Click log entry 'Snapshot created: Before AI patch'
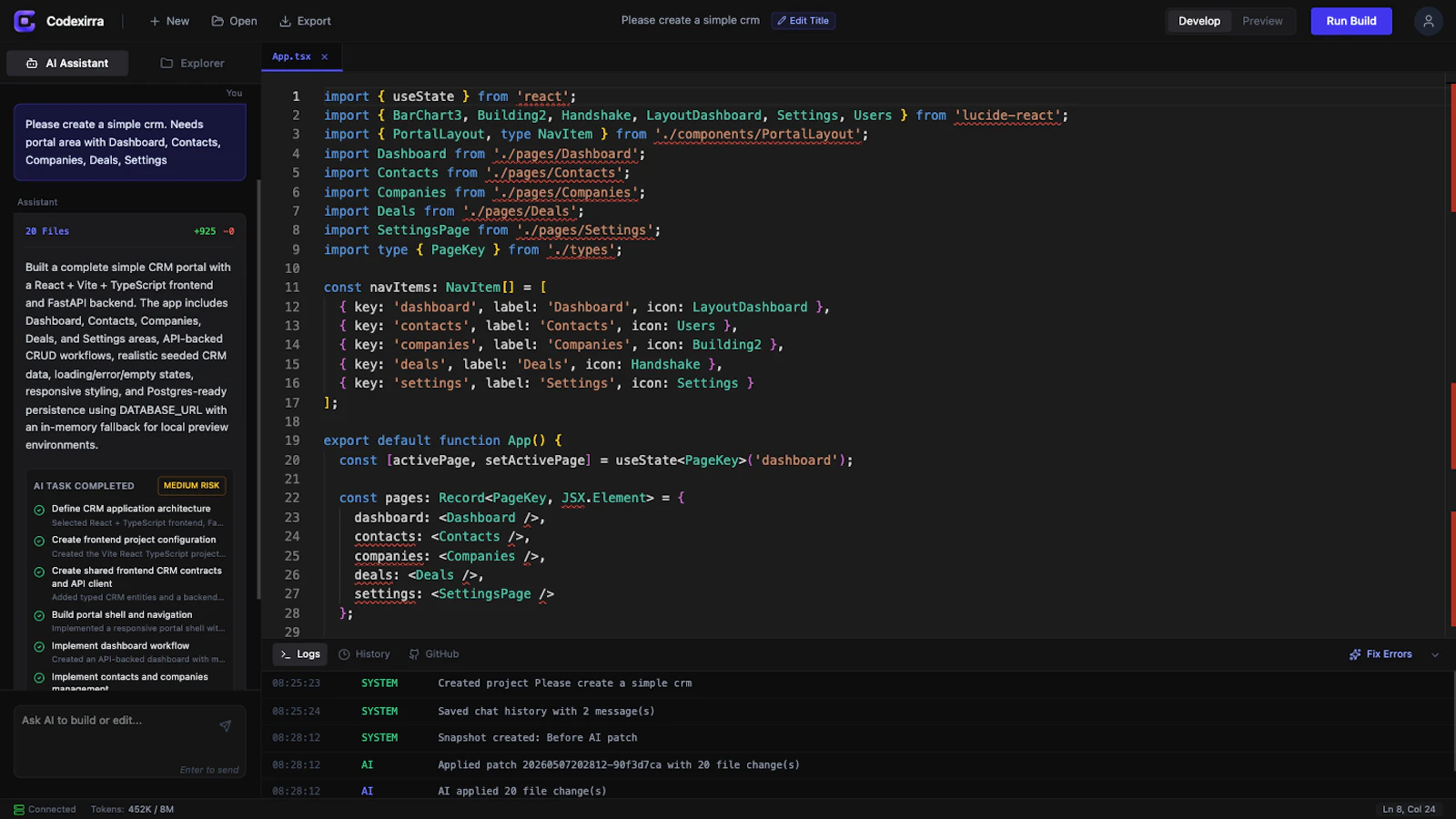1456x819 pixels. click(537, 738)
